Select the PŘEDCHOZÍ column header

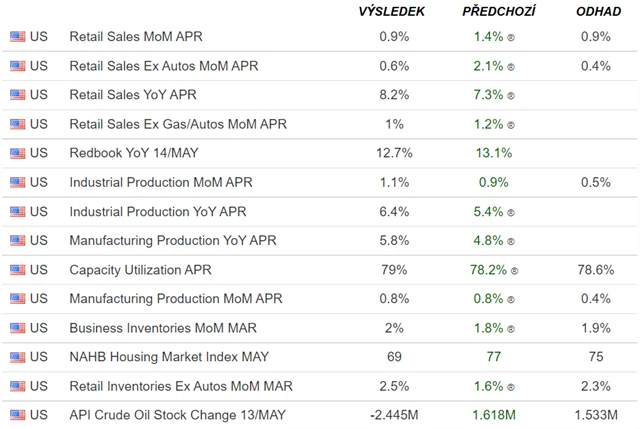point(499,11)
